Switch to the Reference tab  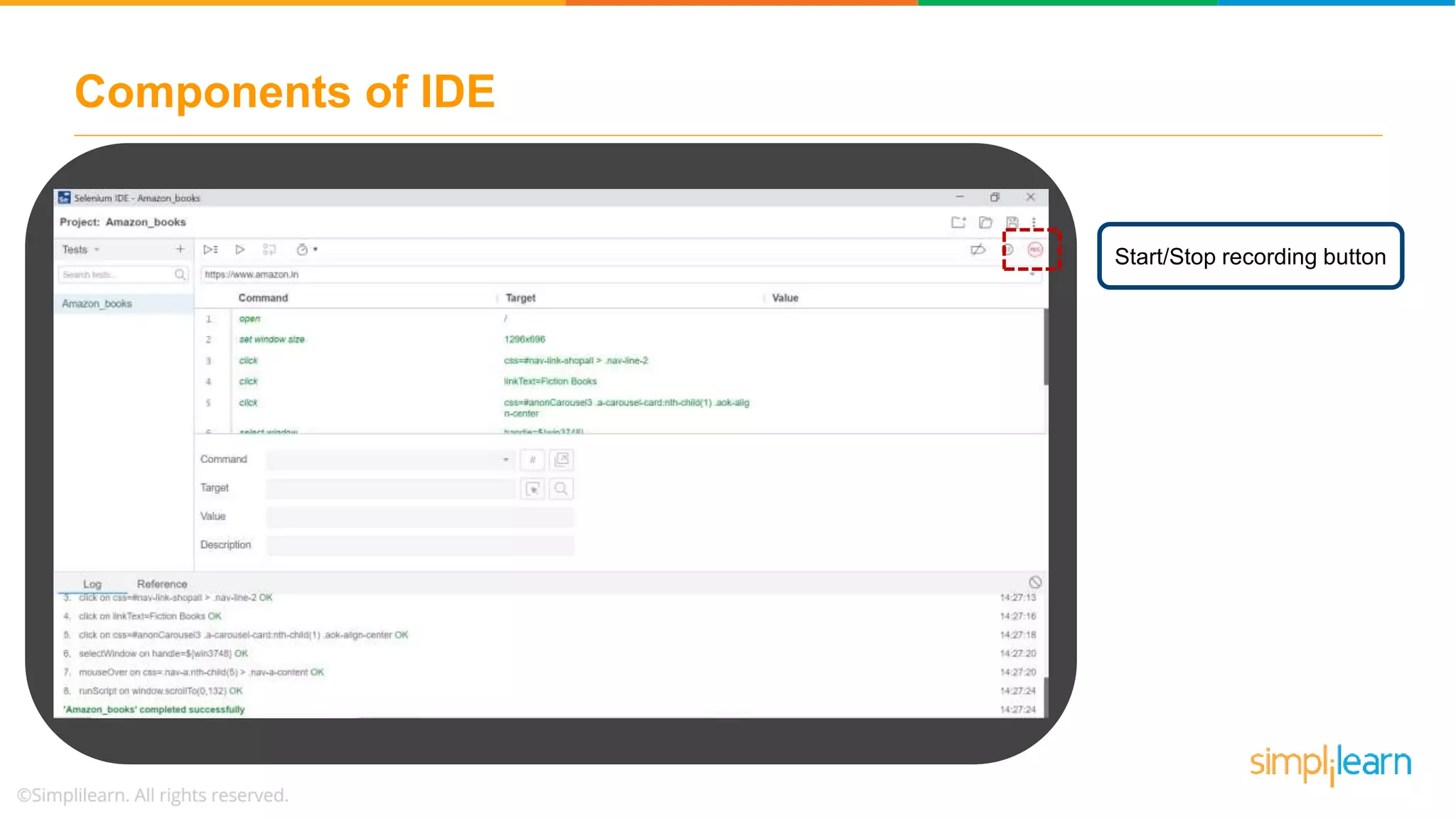click(162, 584)
